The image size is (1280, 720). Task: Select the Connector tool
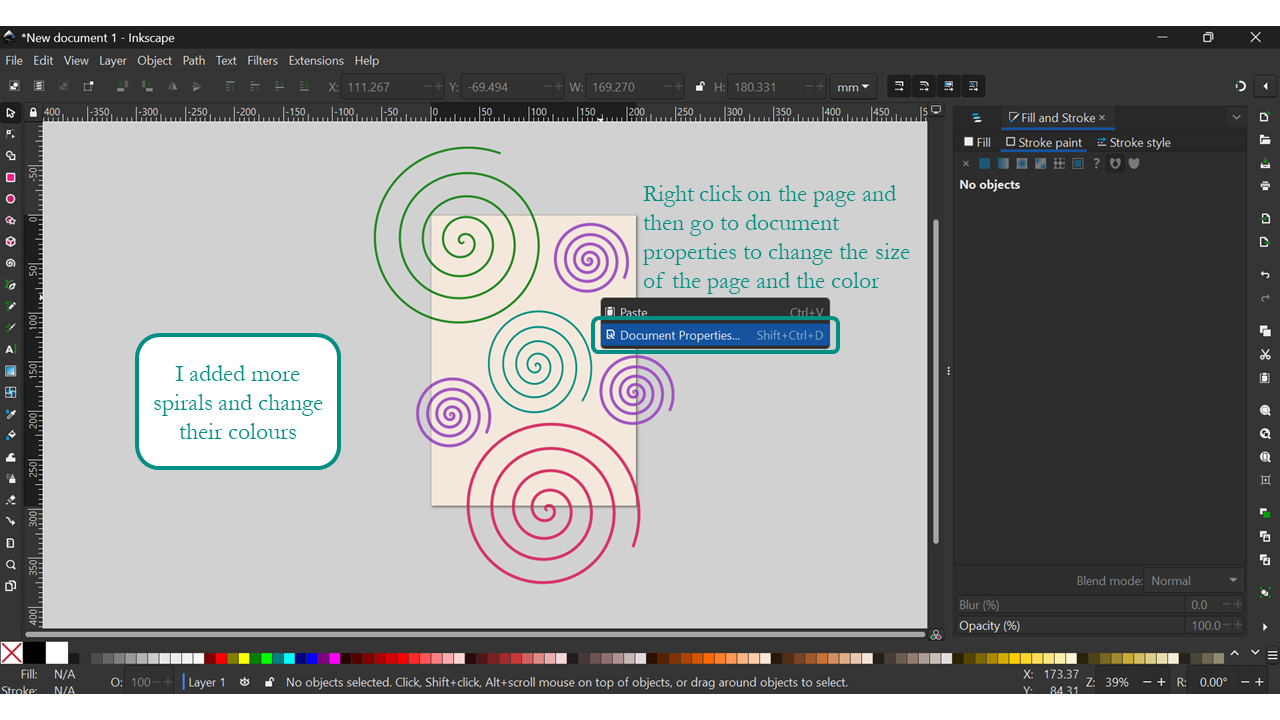[10, 521]
